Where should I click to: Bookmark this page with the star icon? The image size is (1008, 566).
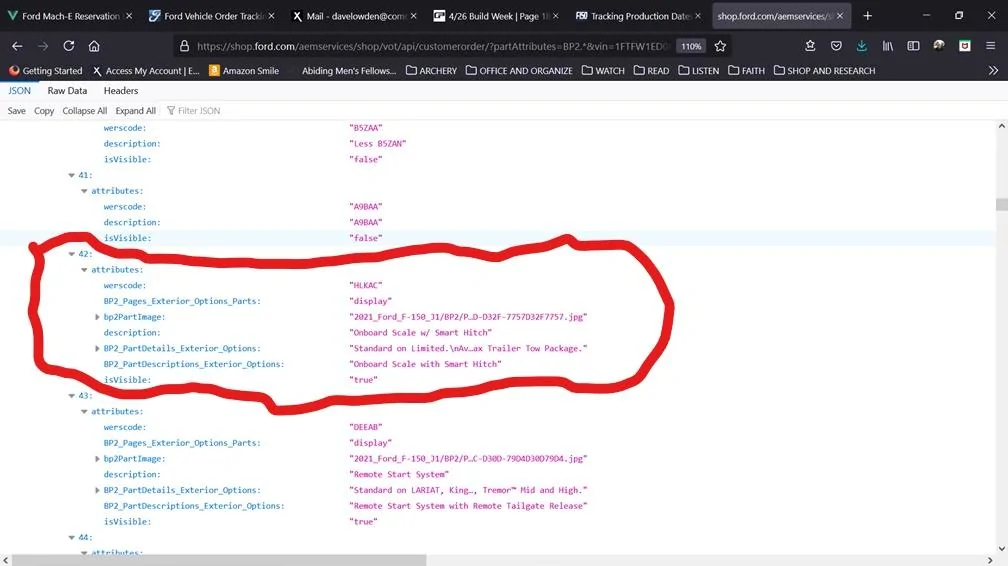(x=720, y=46)
